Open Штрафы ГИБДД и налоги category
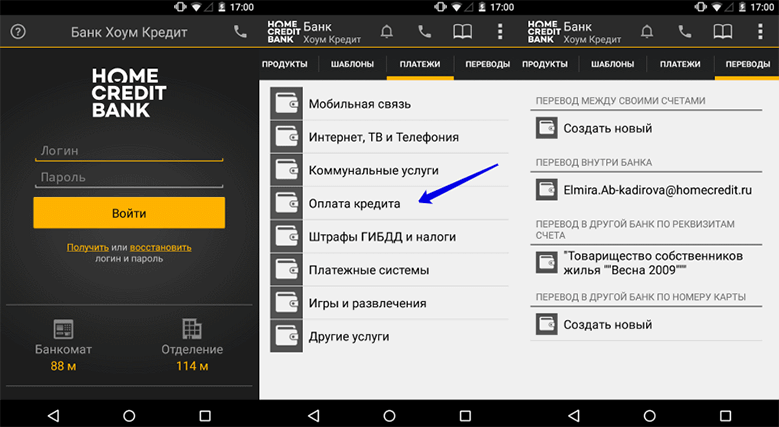The height and width of the screenshot is (427, 779). coord(389,237)
